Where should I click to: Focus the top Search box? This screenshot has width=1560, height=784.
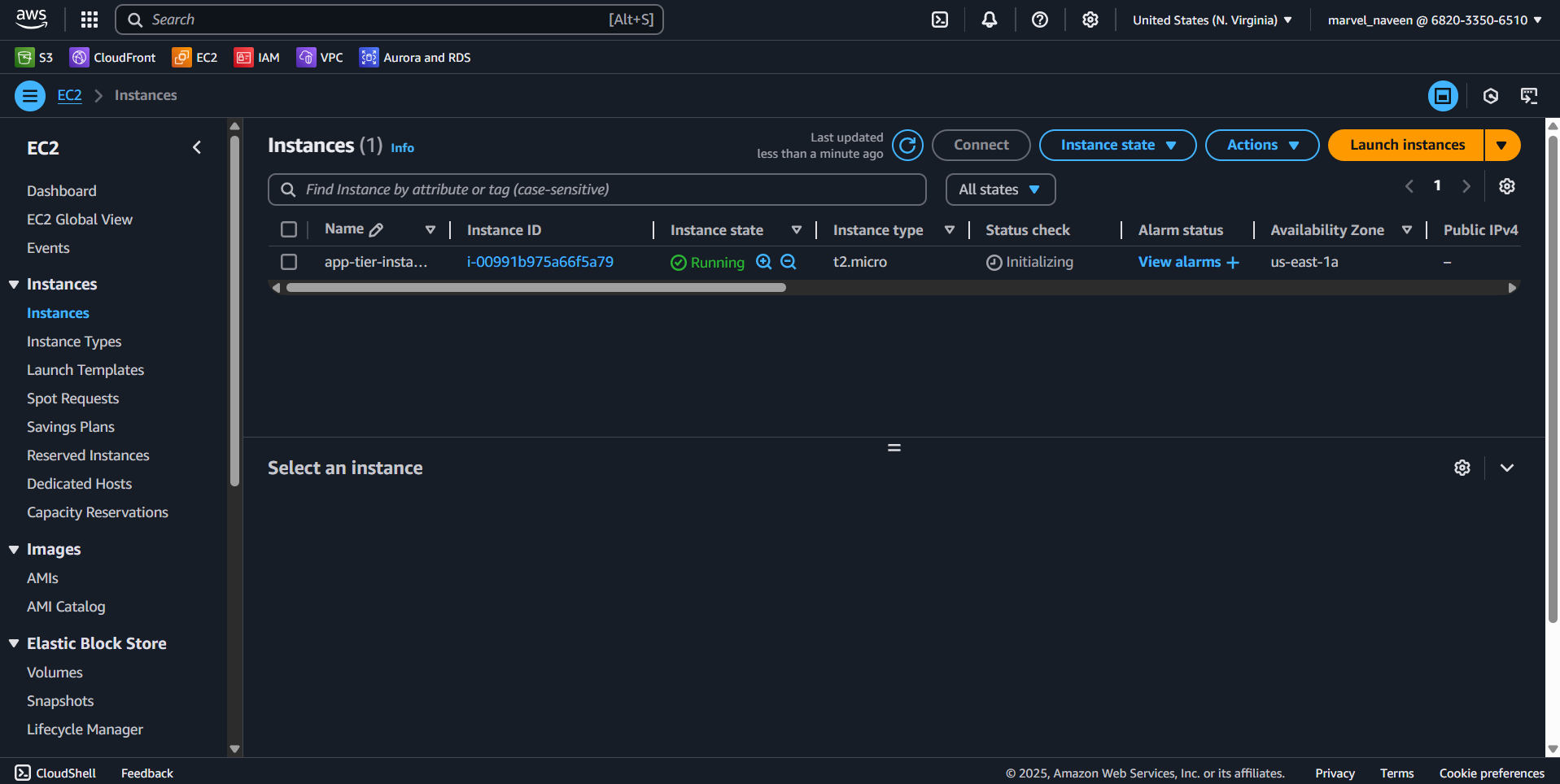[390, 20]
